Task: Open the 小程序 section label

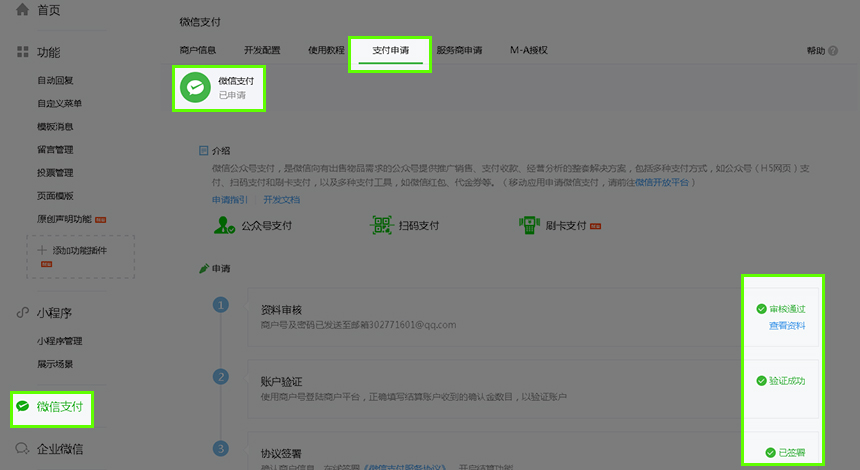Action: (54, 313)
